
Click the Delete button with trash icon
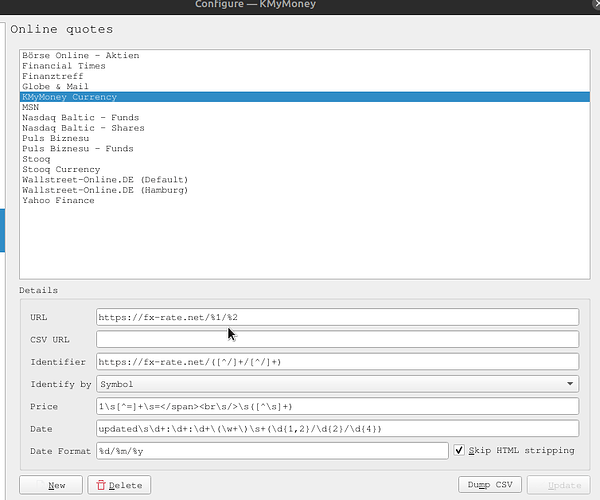click(x=119, y=485)
